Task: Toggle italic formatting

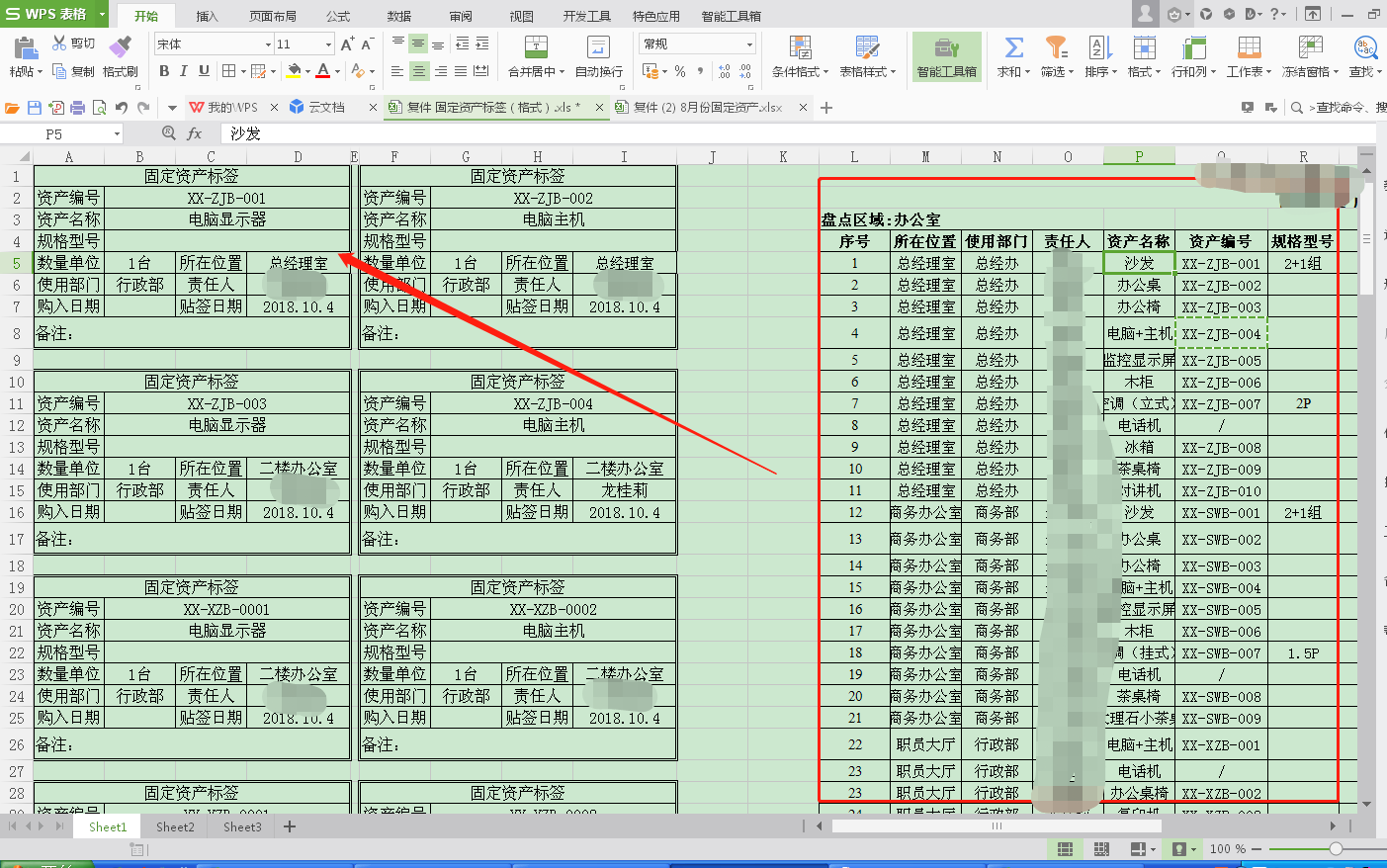Action: [x=183, y=71]
